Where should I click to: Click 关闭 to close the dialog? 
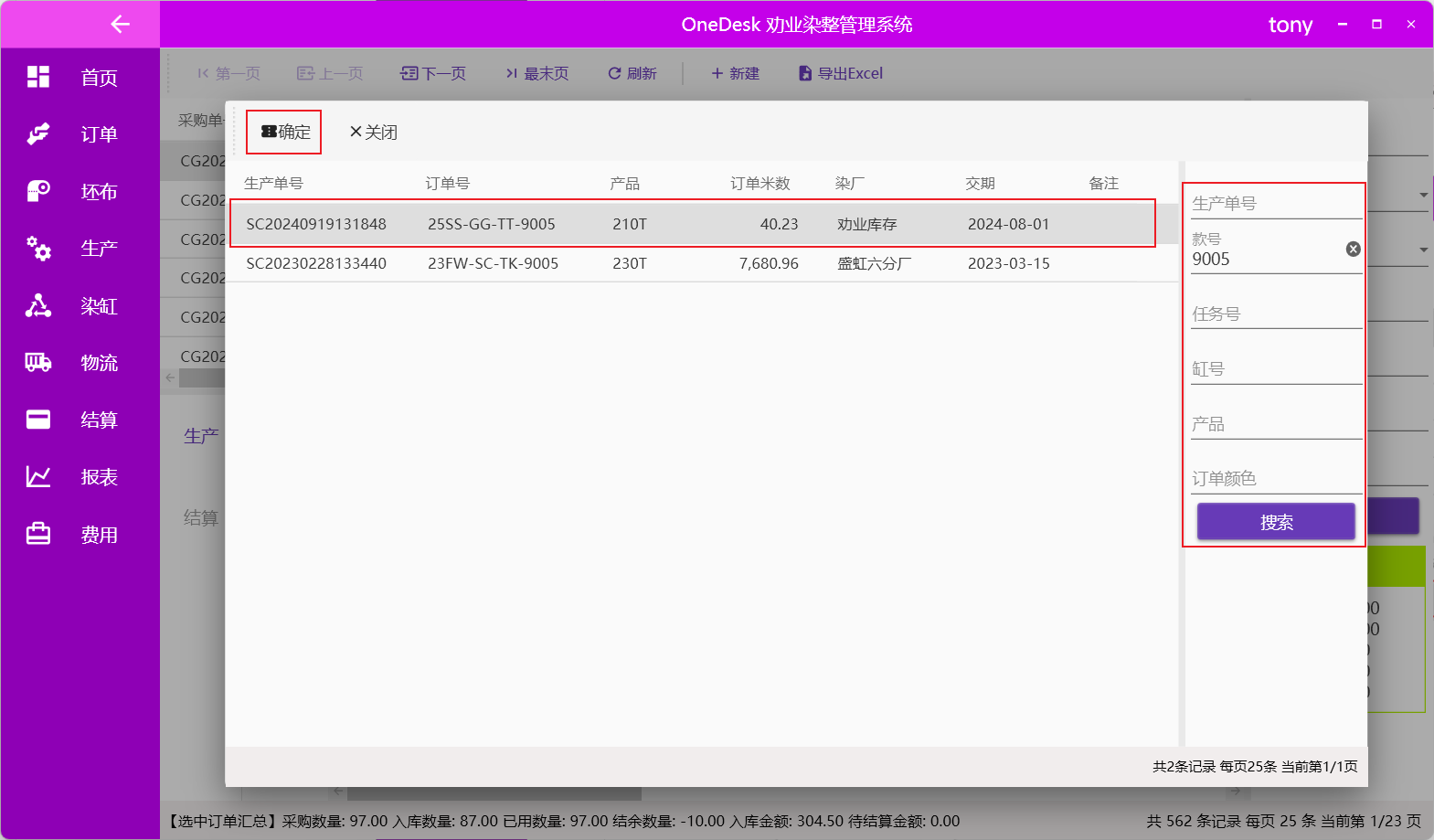[x=374, y=133]
